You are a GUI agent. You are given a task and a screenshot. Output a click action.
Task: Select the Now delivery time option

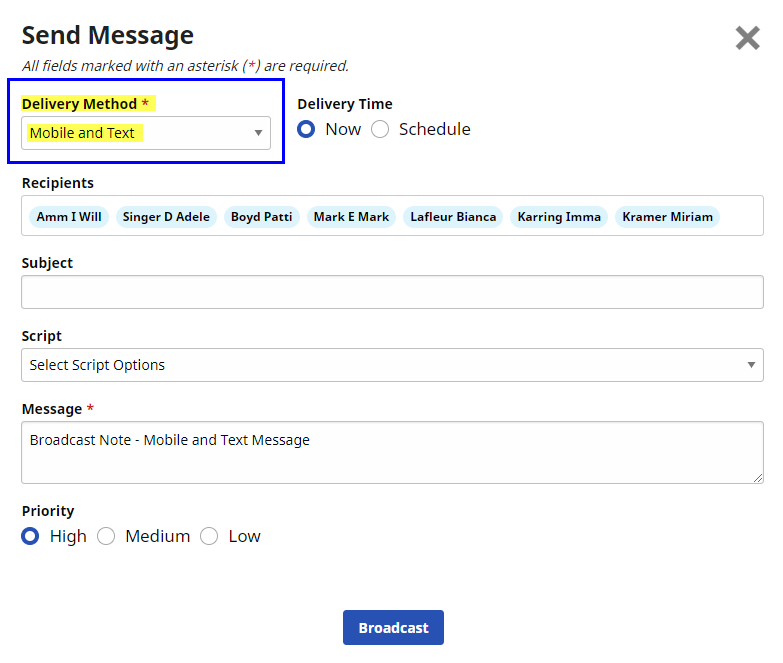(307, 129)
